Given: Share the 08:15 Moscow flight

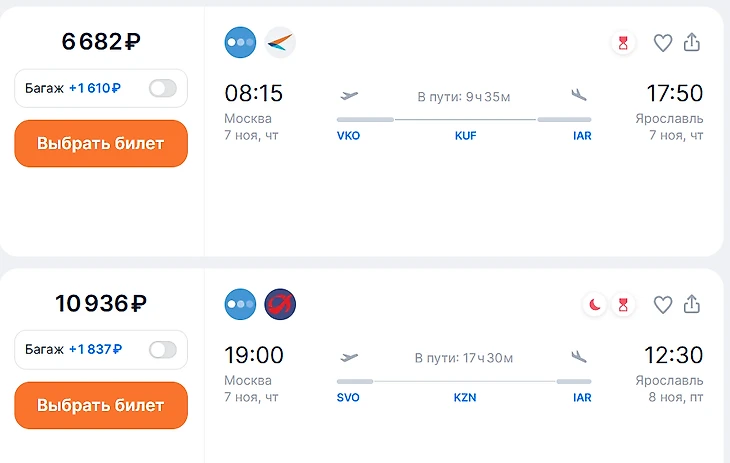Looking at the screenshot, I should pos(692,43).
